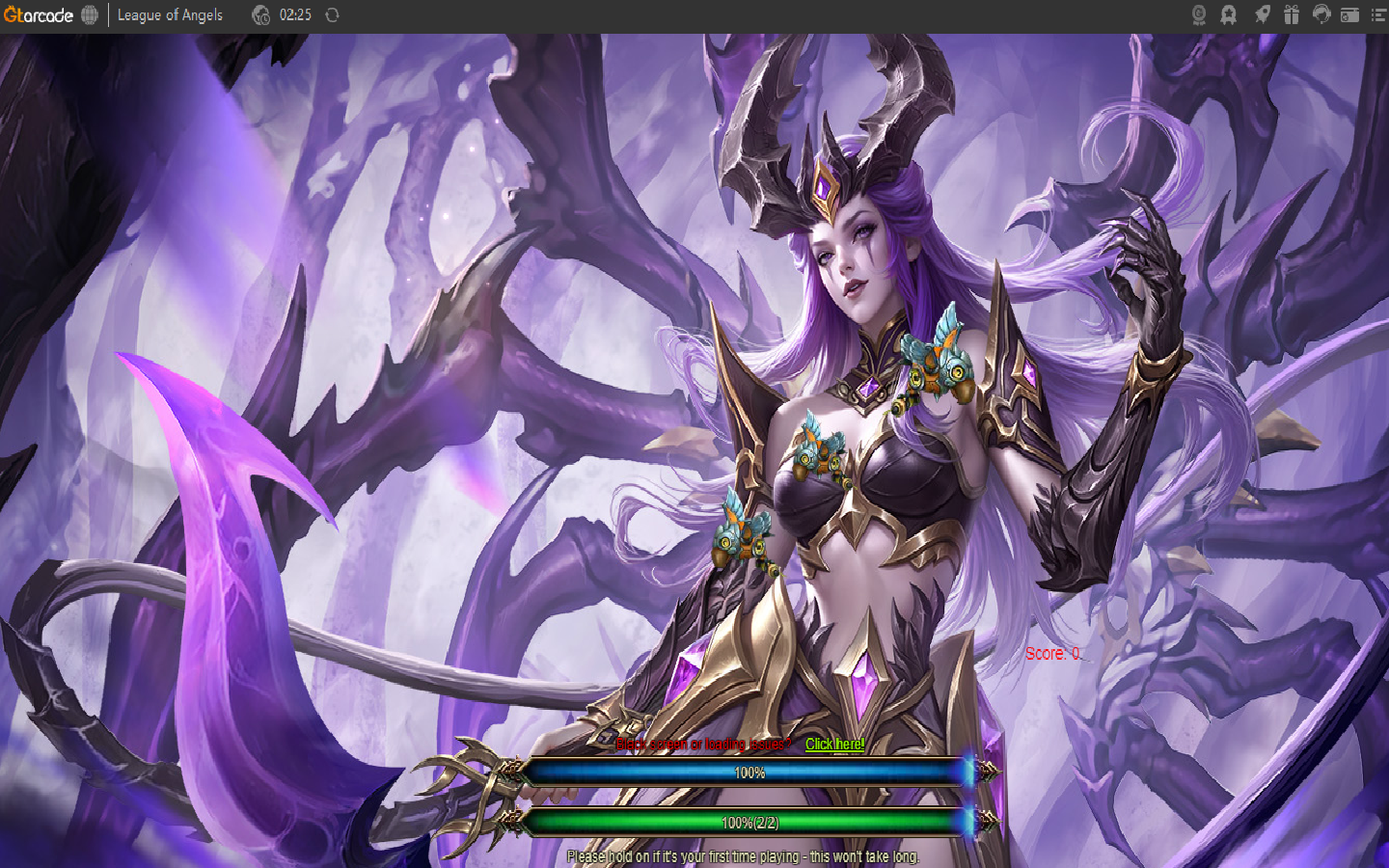Image resolution: width=1389 pixels, height=868 pixels.
Task: Click the teal parrot on the shoulder
Action: click(934, 357)
